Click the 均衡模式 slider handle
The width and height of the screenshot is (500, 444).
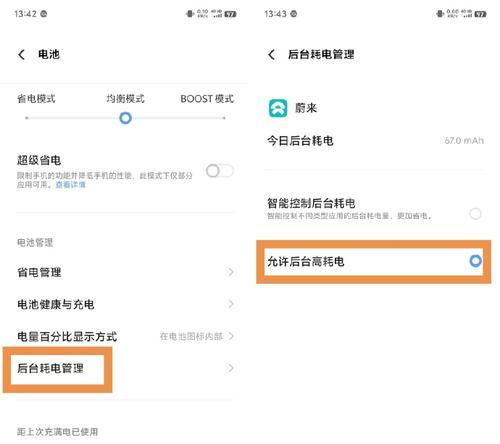(x=125, y=118)
